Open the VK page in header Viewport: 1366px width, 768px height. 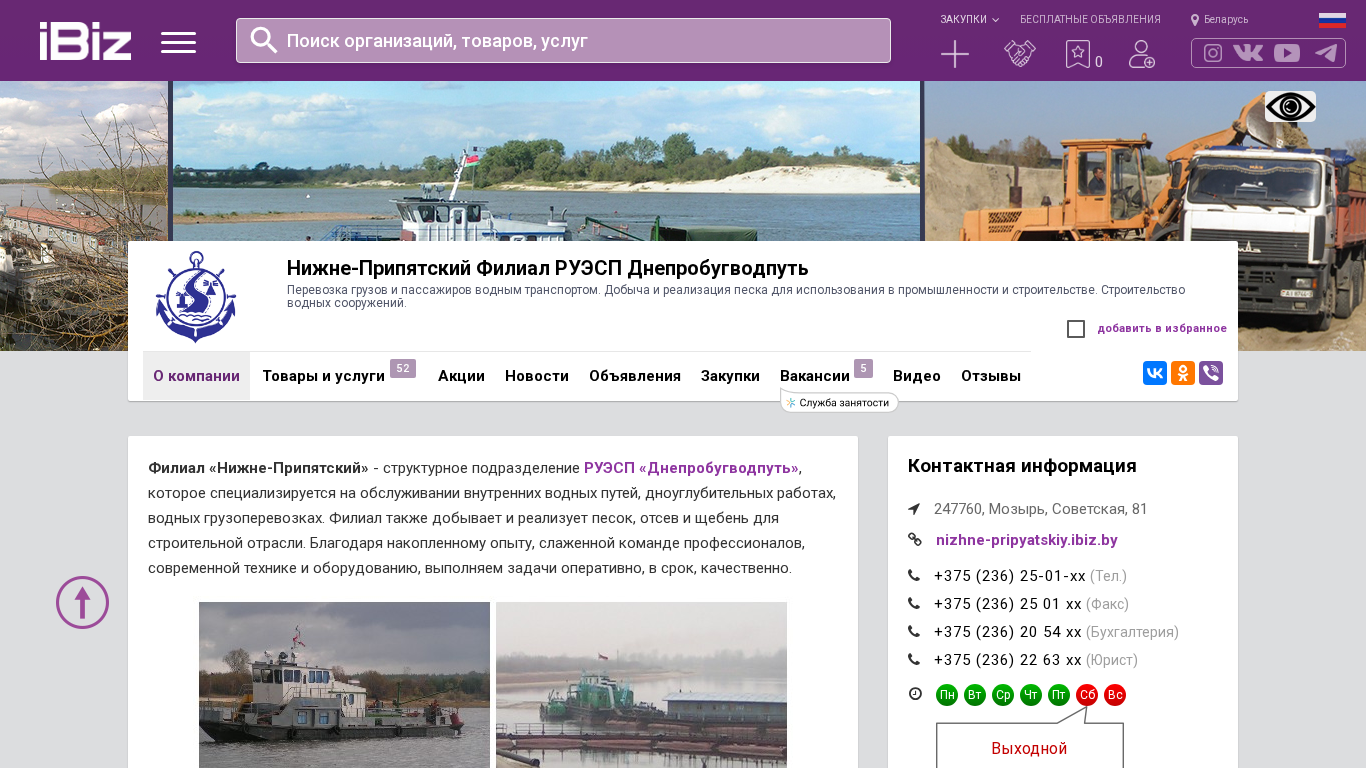coord(1248,53)
